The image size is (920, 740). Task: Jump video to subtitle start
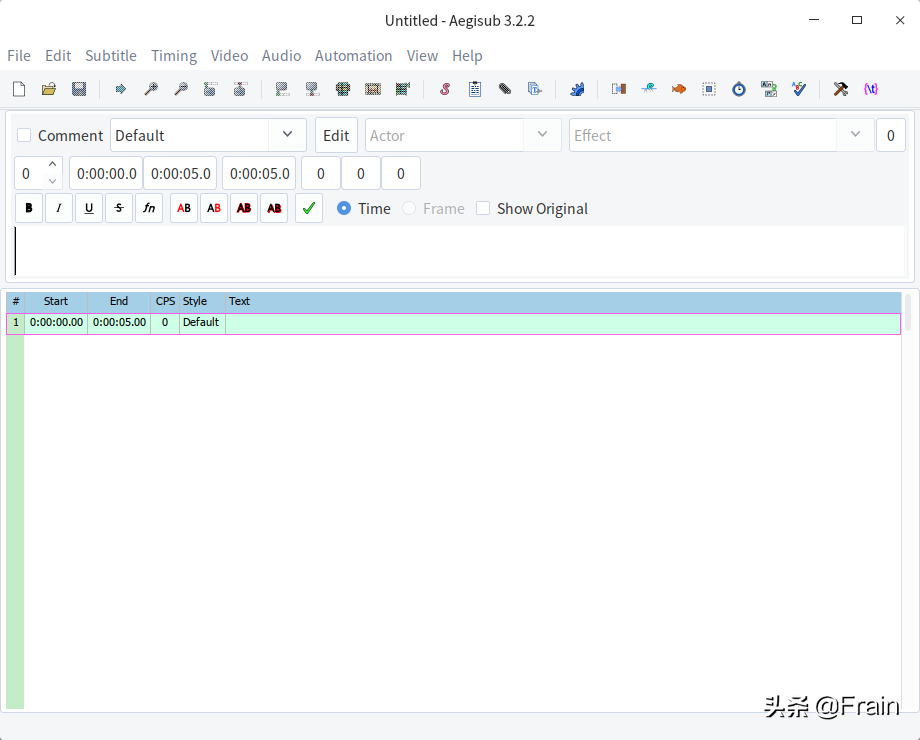[211, 89]
